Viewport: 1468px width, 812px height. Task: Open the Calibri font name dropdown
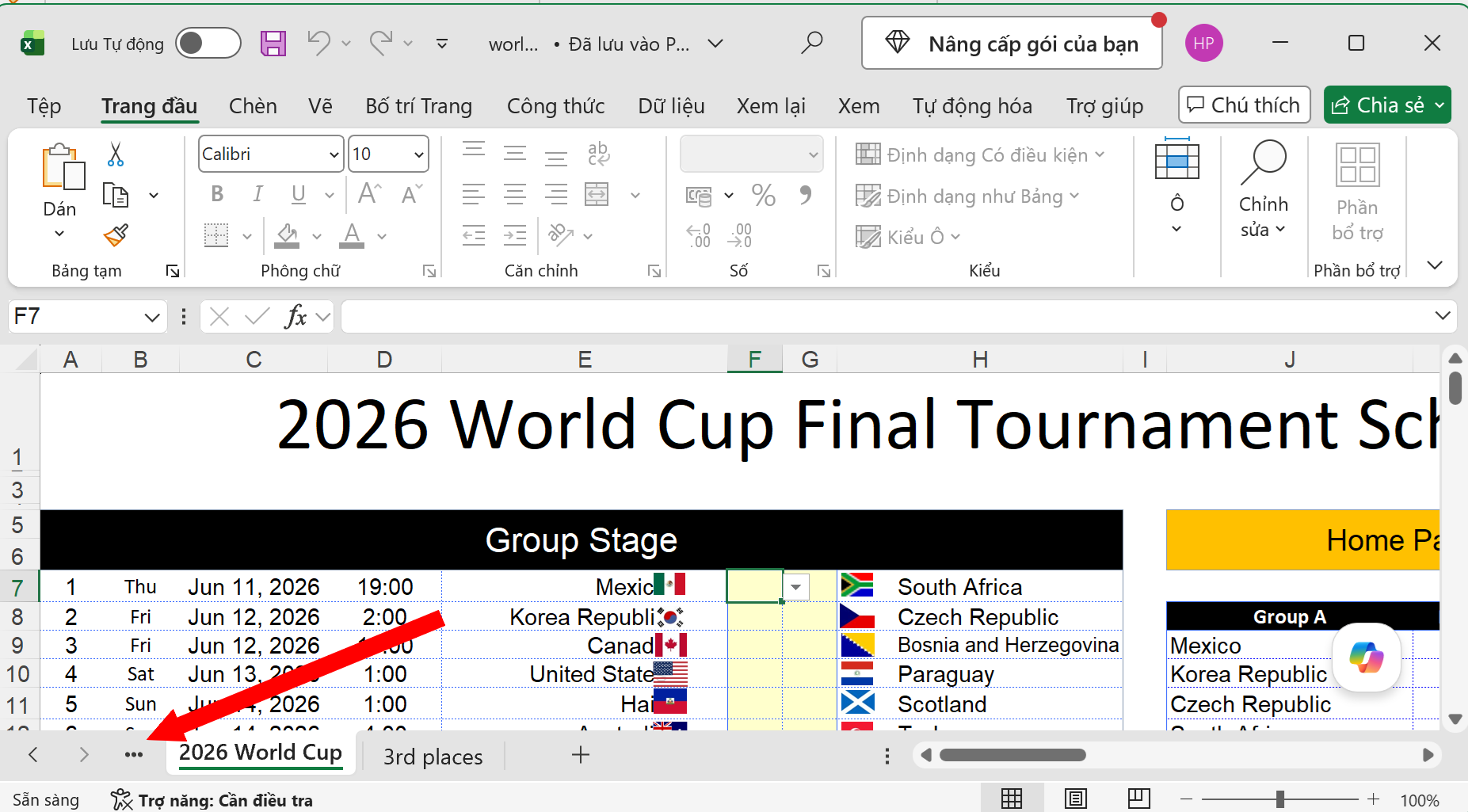[x=334, y=154]
